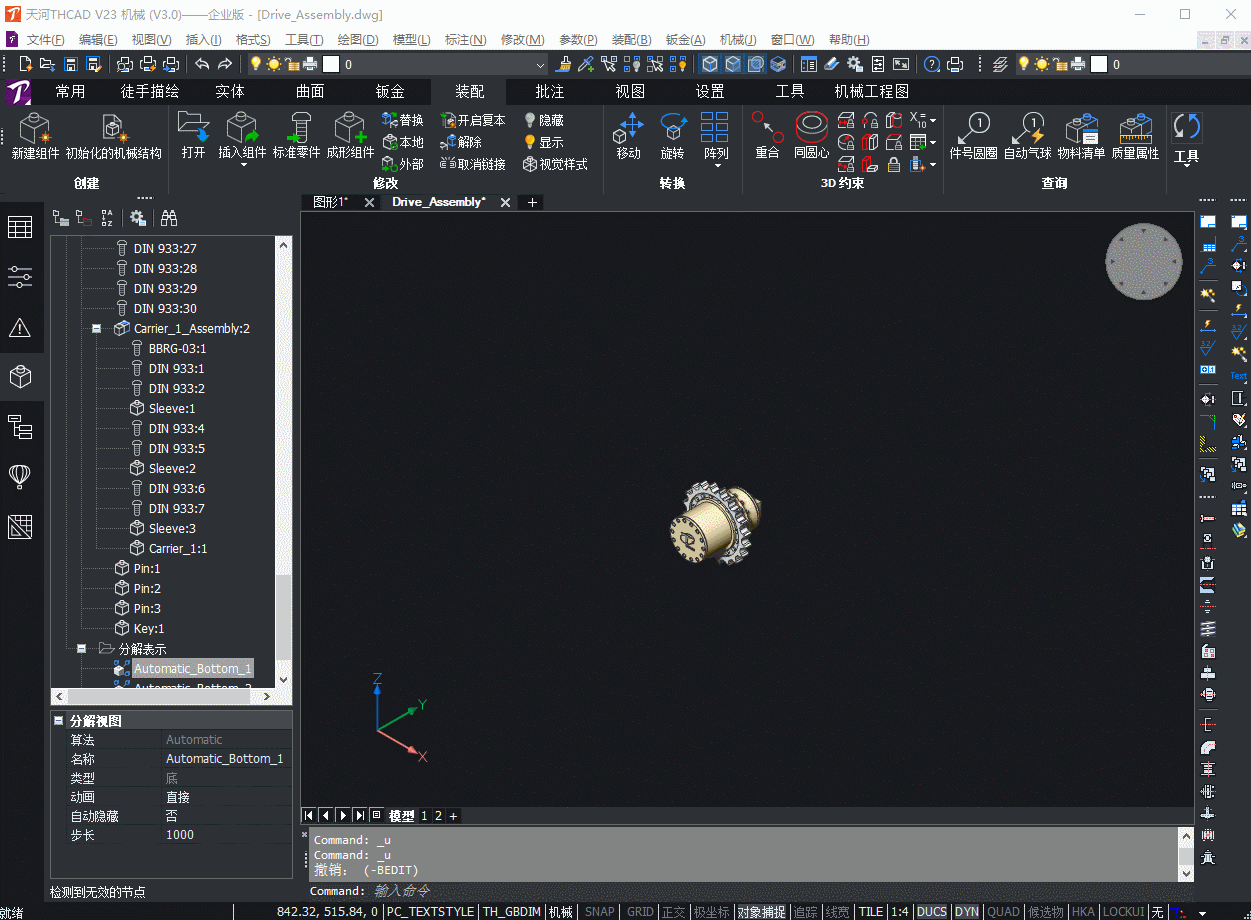Click the 质量属性 mass properties icon
The image size is (1251, 920).
(1135, 137)
